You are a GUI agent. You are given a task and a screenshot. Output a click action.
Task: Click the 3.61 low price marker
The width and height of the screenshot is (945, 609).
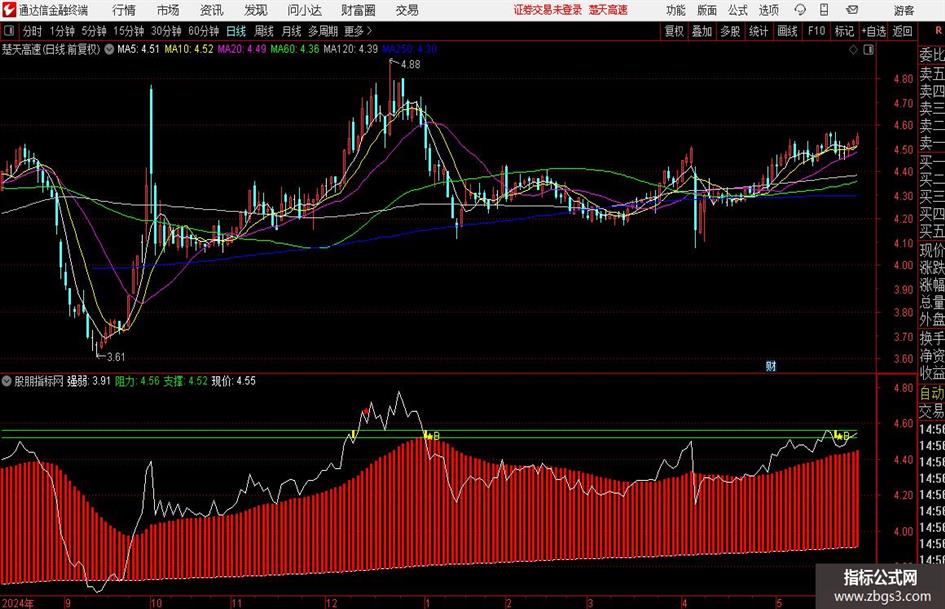pyautogui.click(x=116, y=357)
